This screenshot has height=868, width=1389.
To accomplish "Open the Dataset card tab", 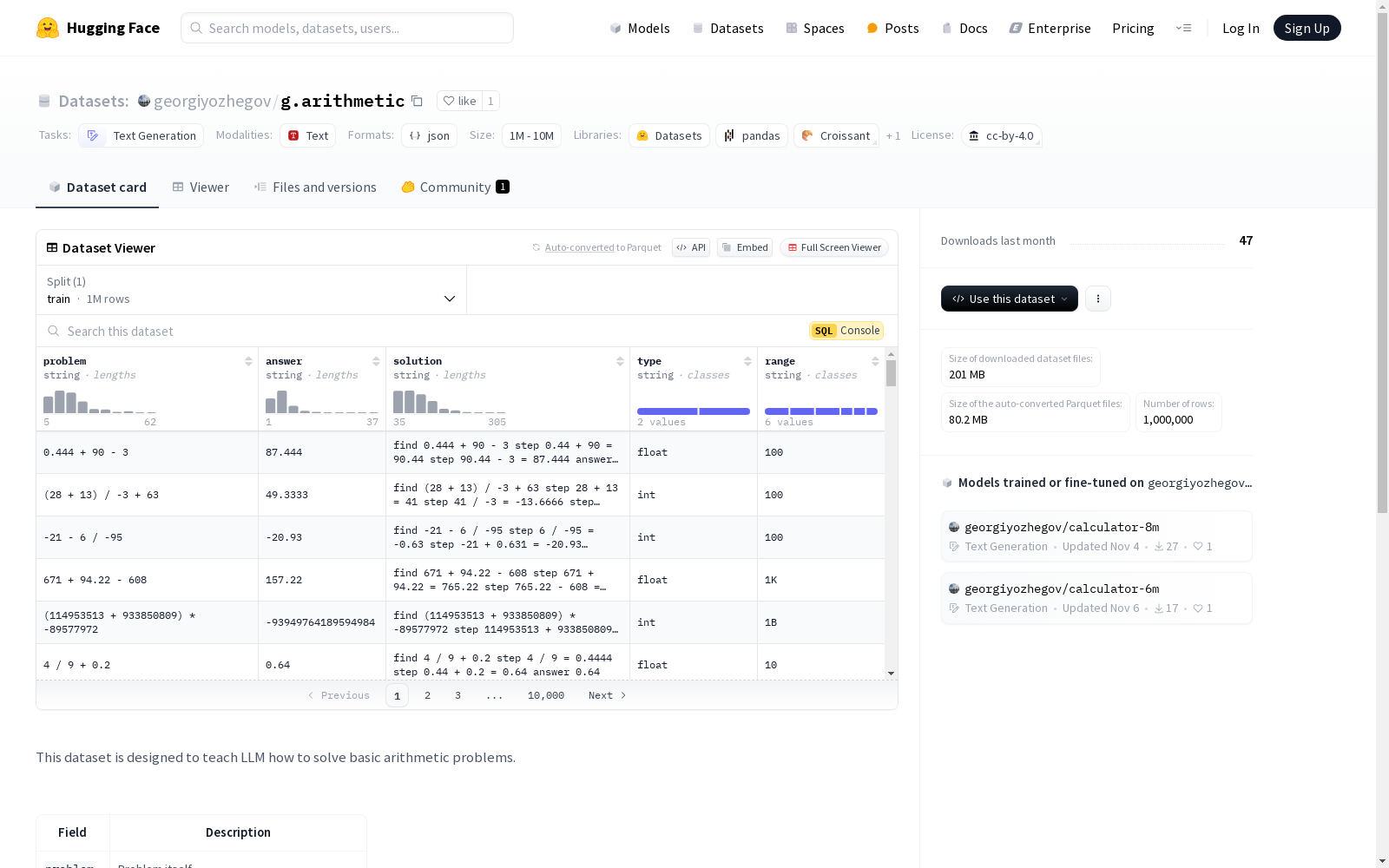I will [x=97, y=187].
